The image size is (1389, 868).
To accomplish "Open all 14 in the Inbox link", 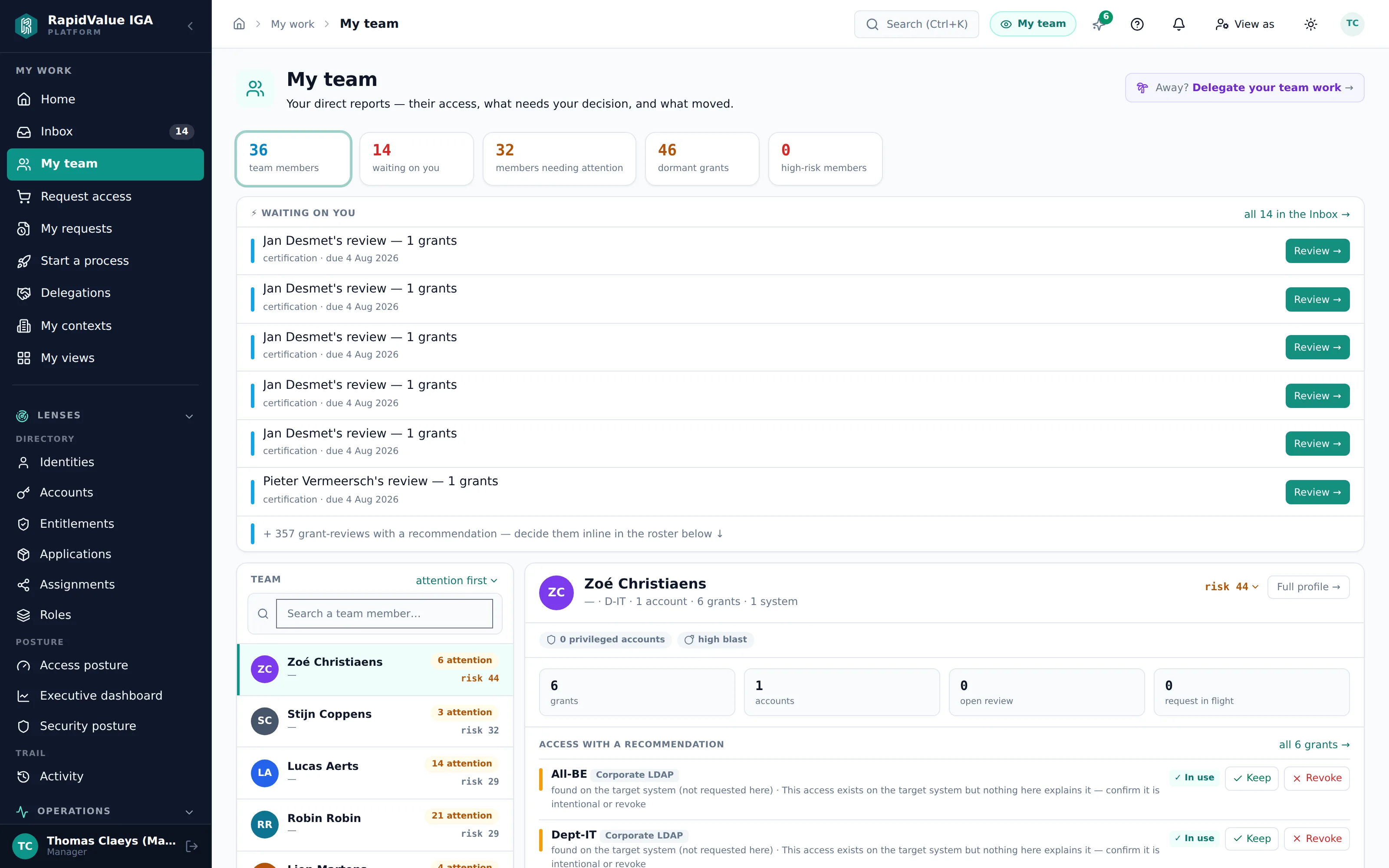I will tap(1297, 214).
